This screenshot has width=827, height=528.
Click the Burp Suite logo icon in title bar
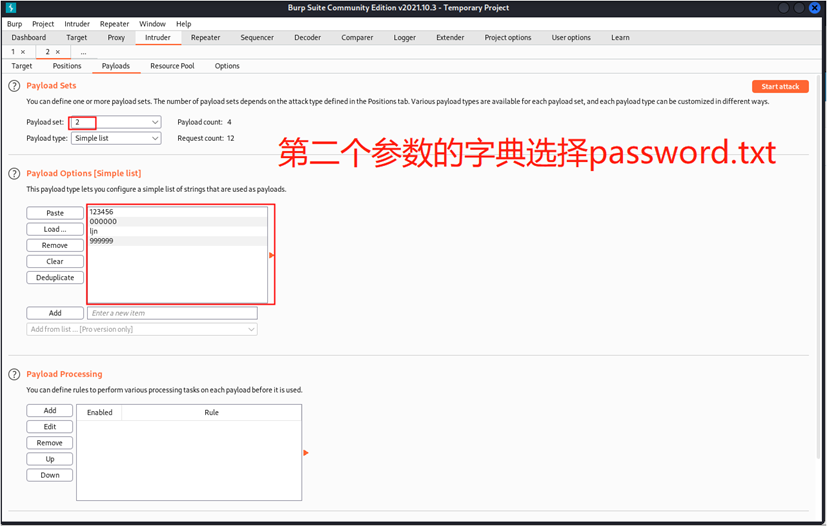11,8
